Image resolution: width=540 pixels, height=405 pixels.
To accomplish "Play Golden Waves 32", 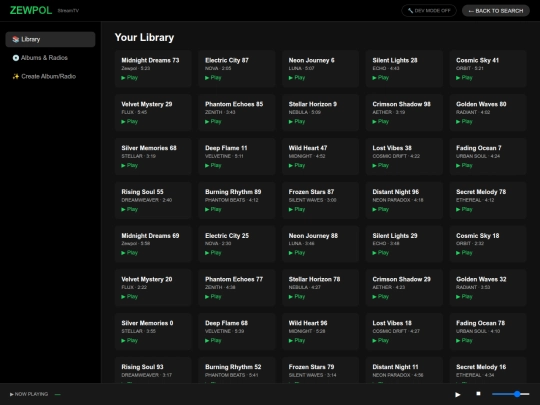I will pyautogui.click(x=464, y=297).
